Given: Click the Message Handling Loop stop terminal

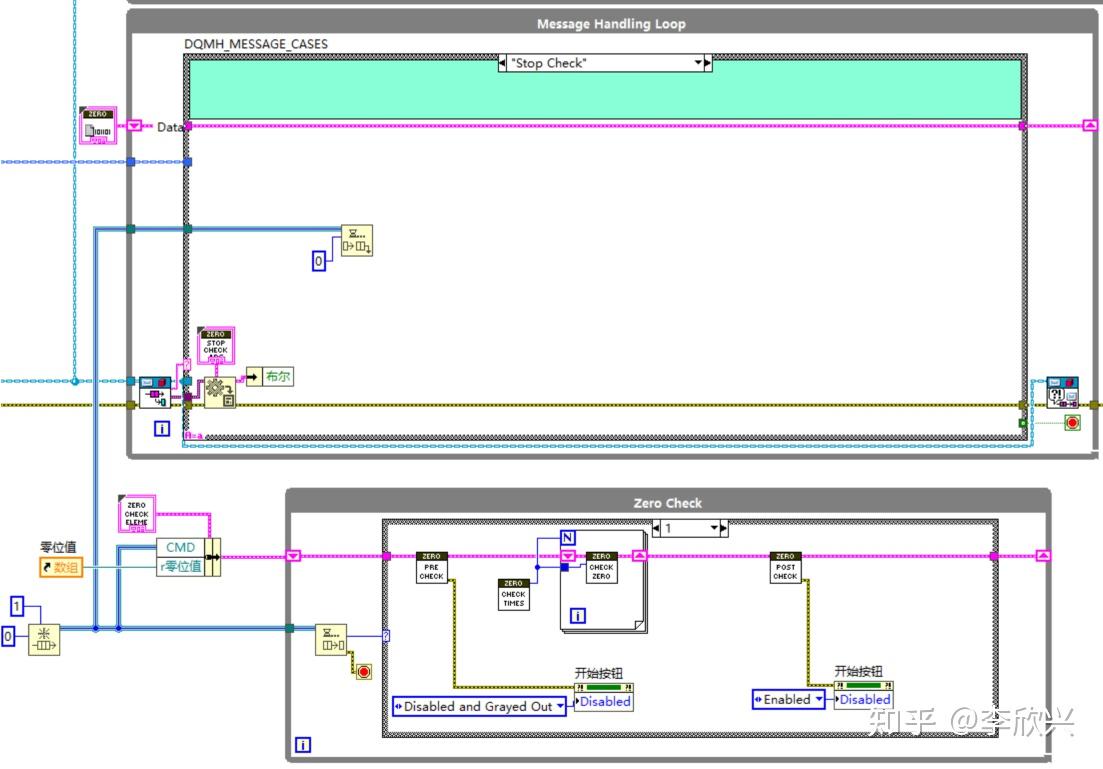Looking at the screenshot, I should 1072,423.
